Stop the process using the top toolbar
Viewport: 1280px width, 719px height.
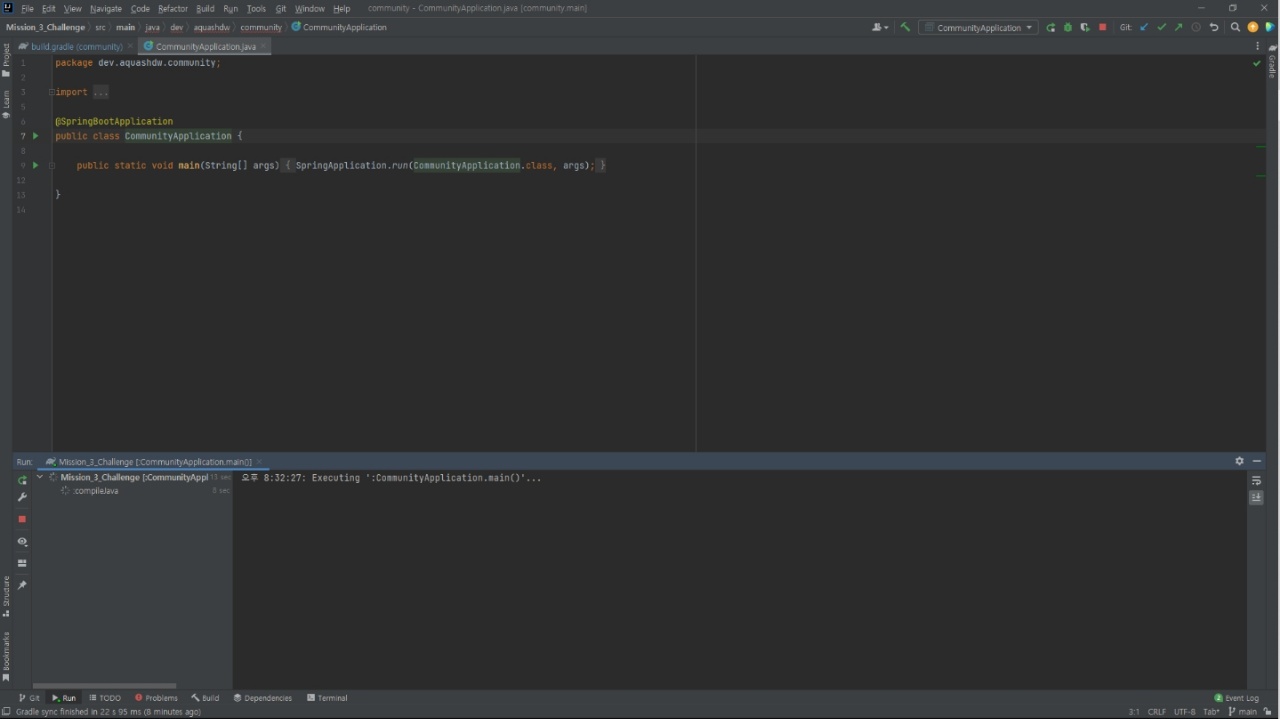(1102, 27)
